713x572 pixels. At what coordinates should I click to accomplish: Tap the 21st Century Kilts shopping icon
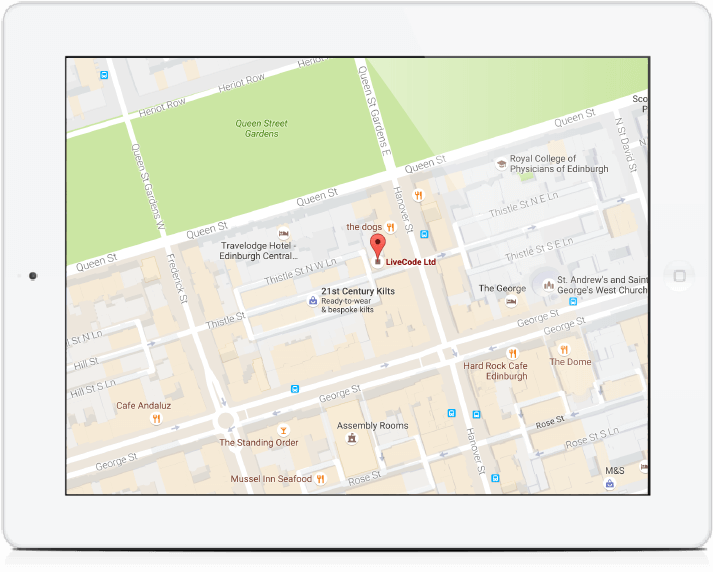(312, 300)
